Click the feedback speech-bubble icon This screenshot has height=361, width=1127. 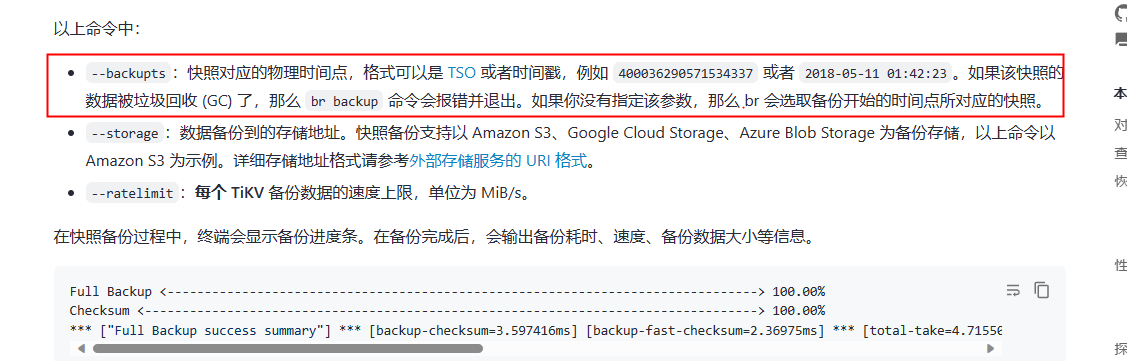coord(1121,39)
